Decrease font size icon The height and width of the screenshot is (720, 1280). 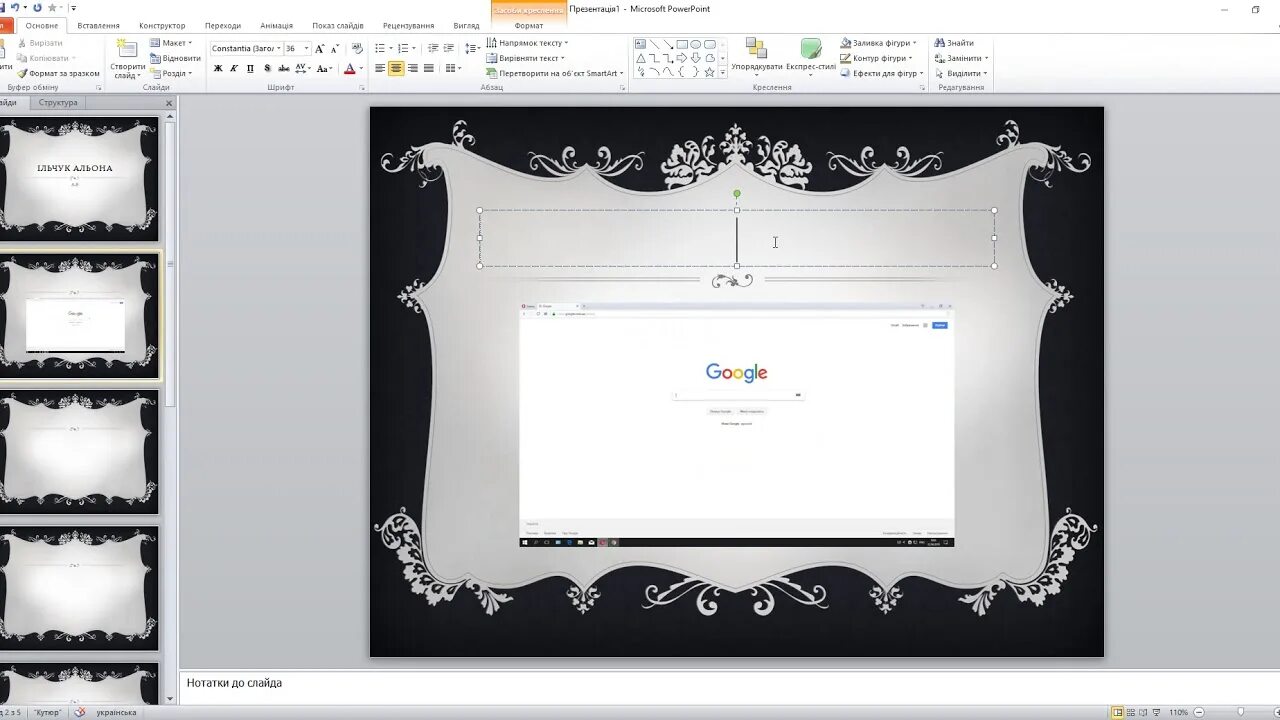click(x=335, y=48)
